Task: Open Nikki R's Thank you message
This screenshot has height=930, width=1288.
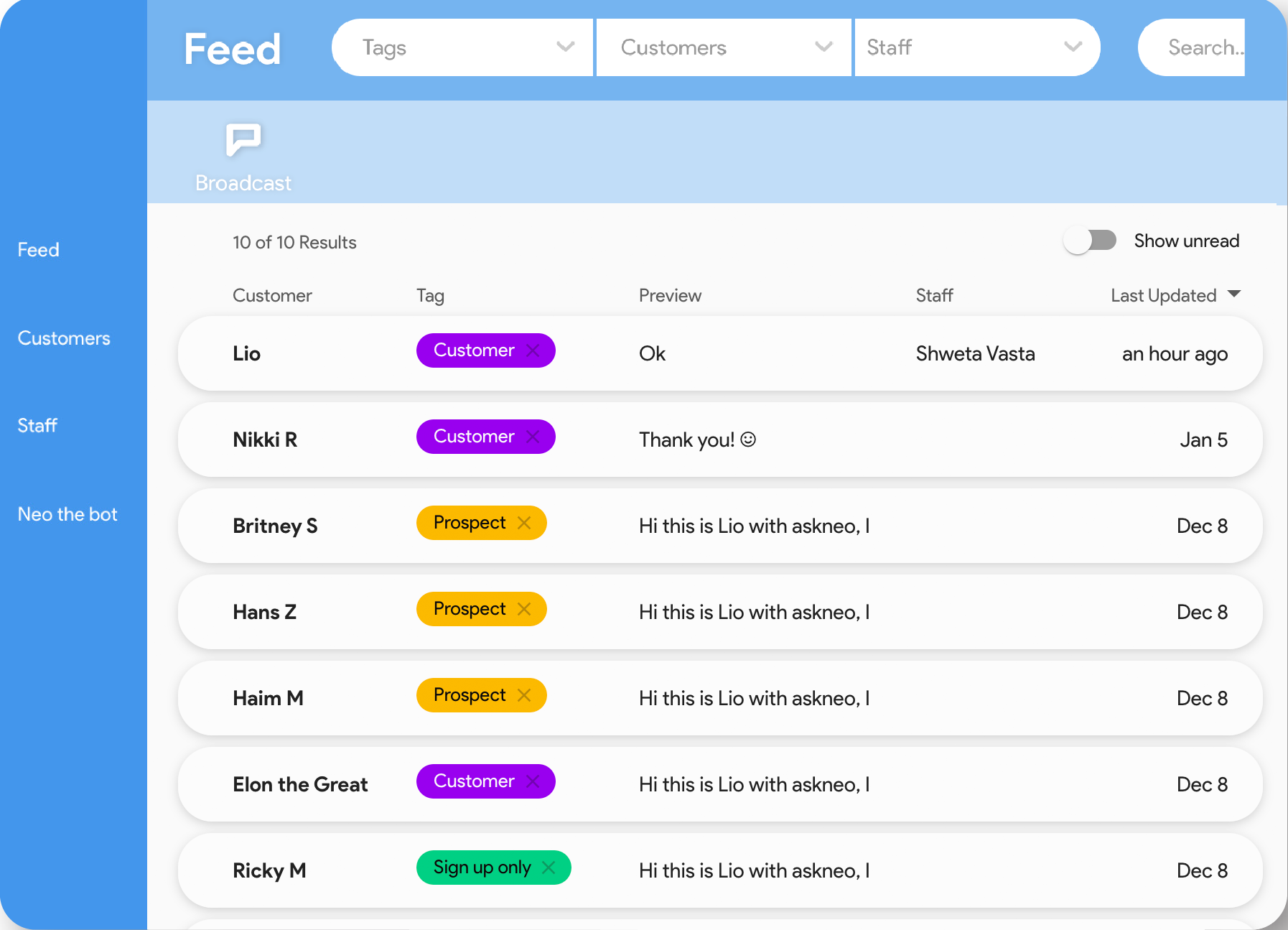Action: tap(696, 440)
